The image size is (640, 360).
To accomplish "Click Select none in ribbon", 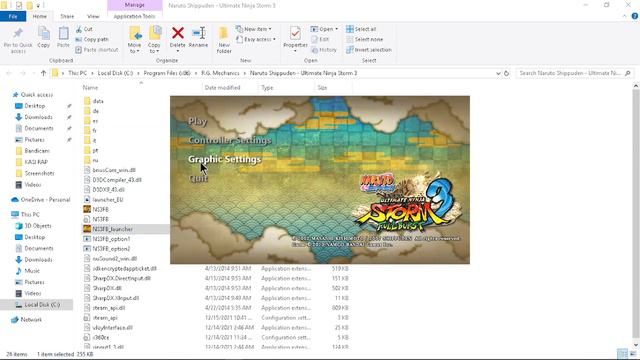I will pyautogui.click(x=364, y=40).
